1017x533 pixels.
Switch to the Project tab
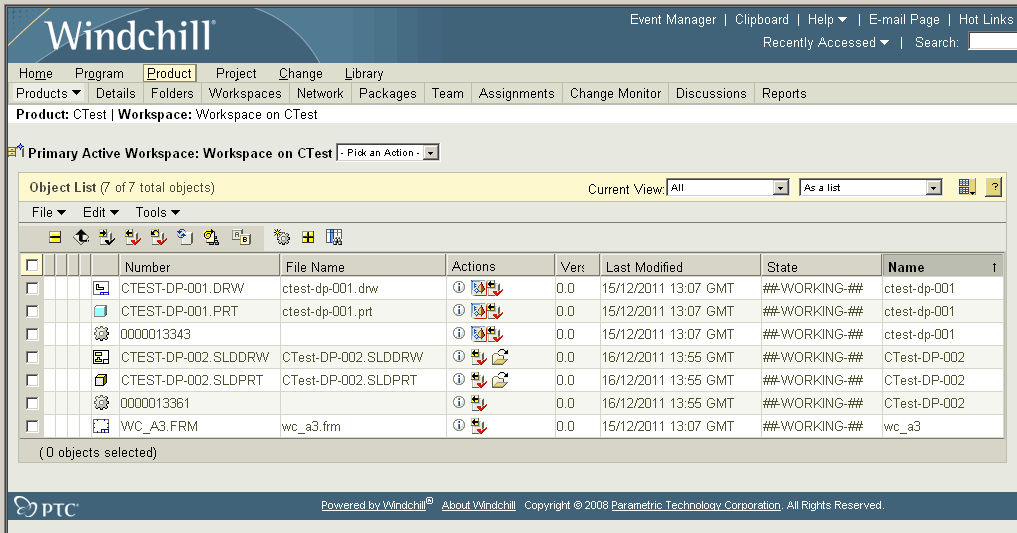(236, 73)
